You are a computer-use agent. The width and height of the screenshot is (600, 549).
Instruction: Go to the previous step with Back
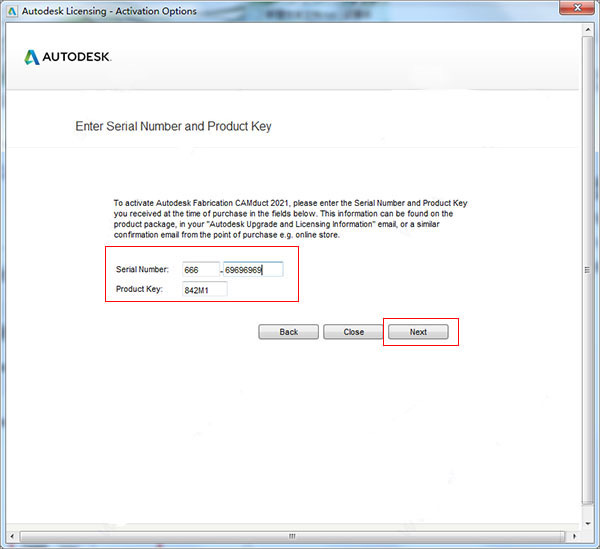tap(289, 332)
